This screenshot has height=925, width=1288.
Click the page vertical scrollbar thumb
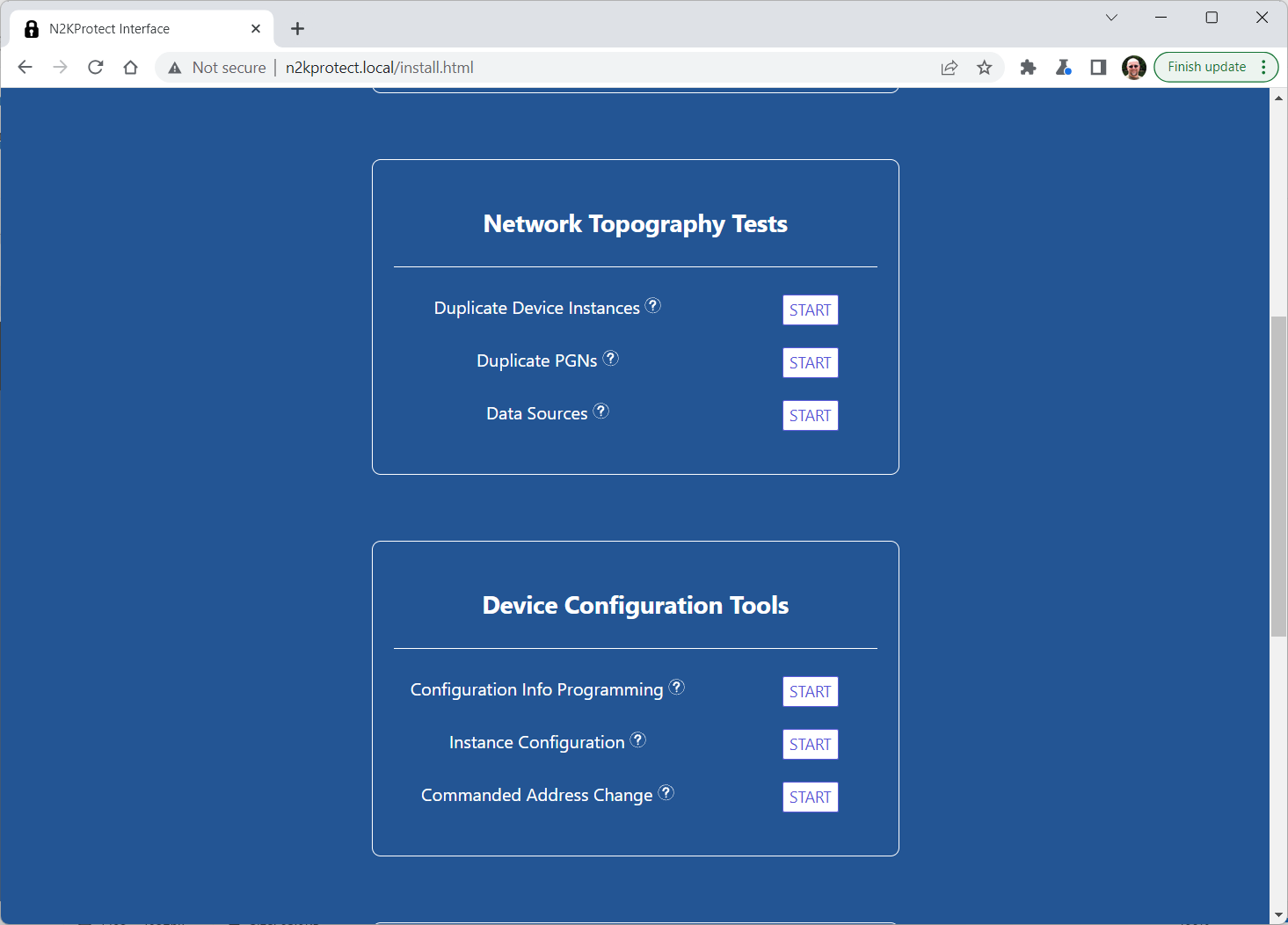1278,475
